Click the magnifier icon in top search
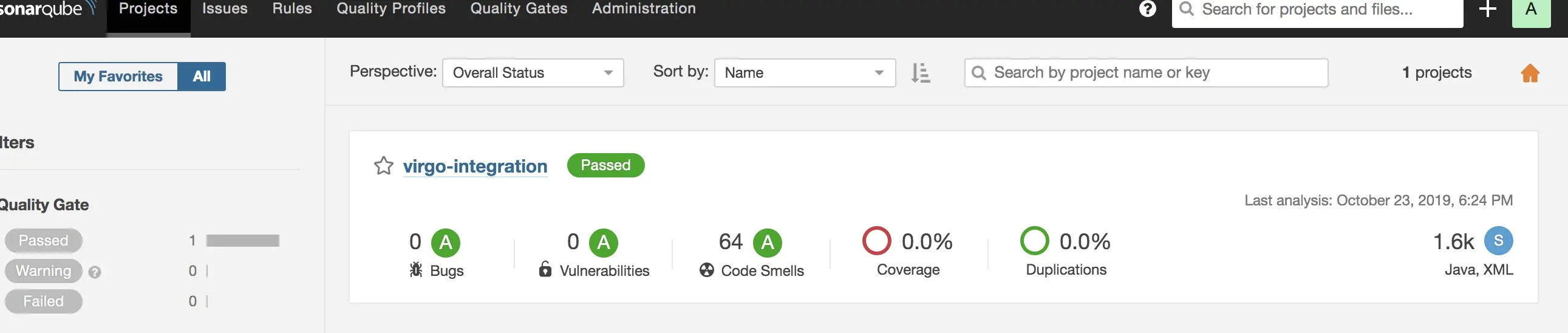Screen dimensions: 1568x333 [x=1187, y=9]
